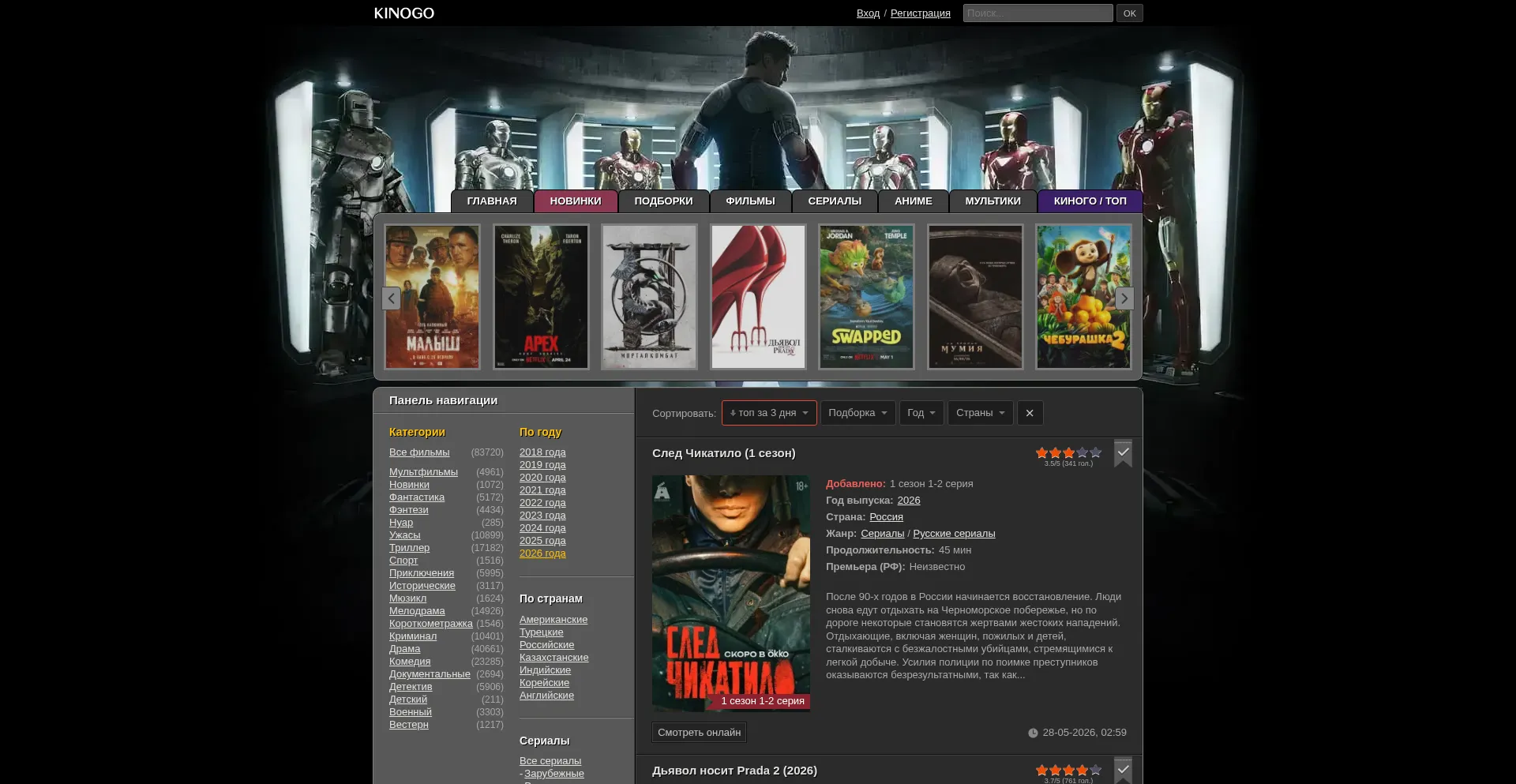Expand the Страны filter dropdown
The width and height of the screenshot is (1516, 784).
tap(981, 413)
